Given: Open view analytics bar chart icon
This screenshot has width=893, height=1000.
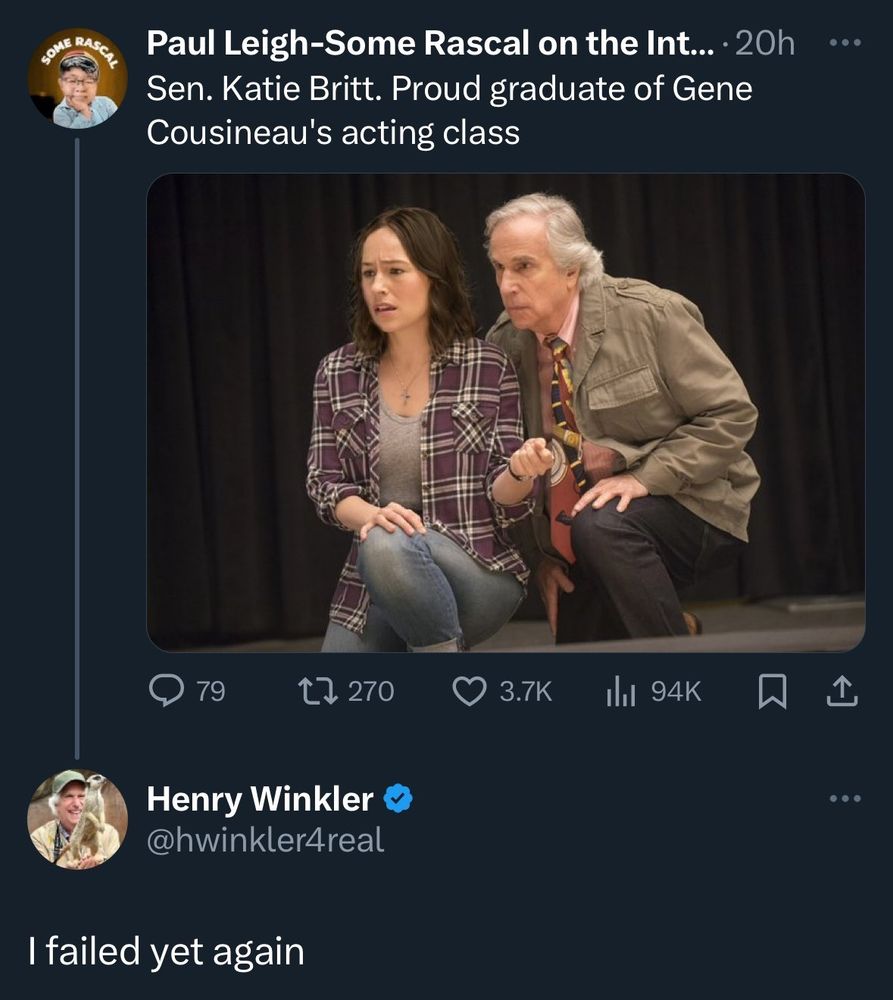Looking at the screenshot, I should 622,691.
